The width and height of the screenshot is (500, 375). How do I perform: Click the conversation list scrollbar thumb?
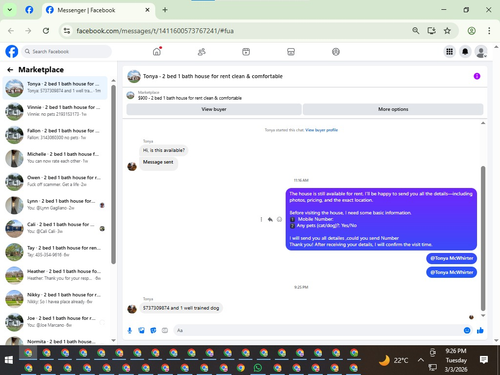coord(113,174)
